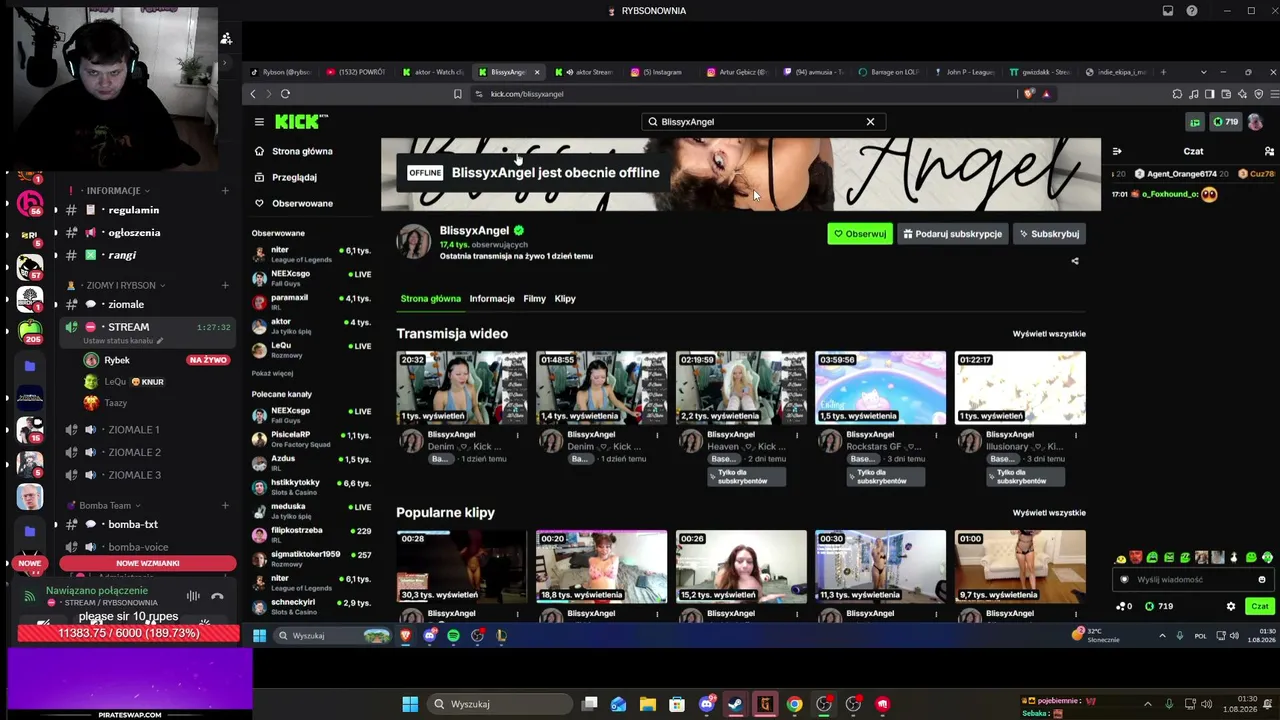Open Steam from the taskbar

pyautogui.click(x=735, y=704)
